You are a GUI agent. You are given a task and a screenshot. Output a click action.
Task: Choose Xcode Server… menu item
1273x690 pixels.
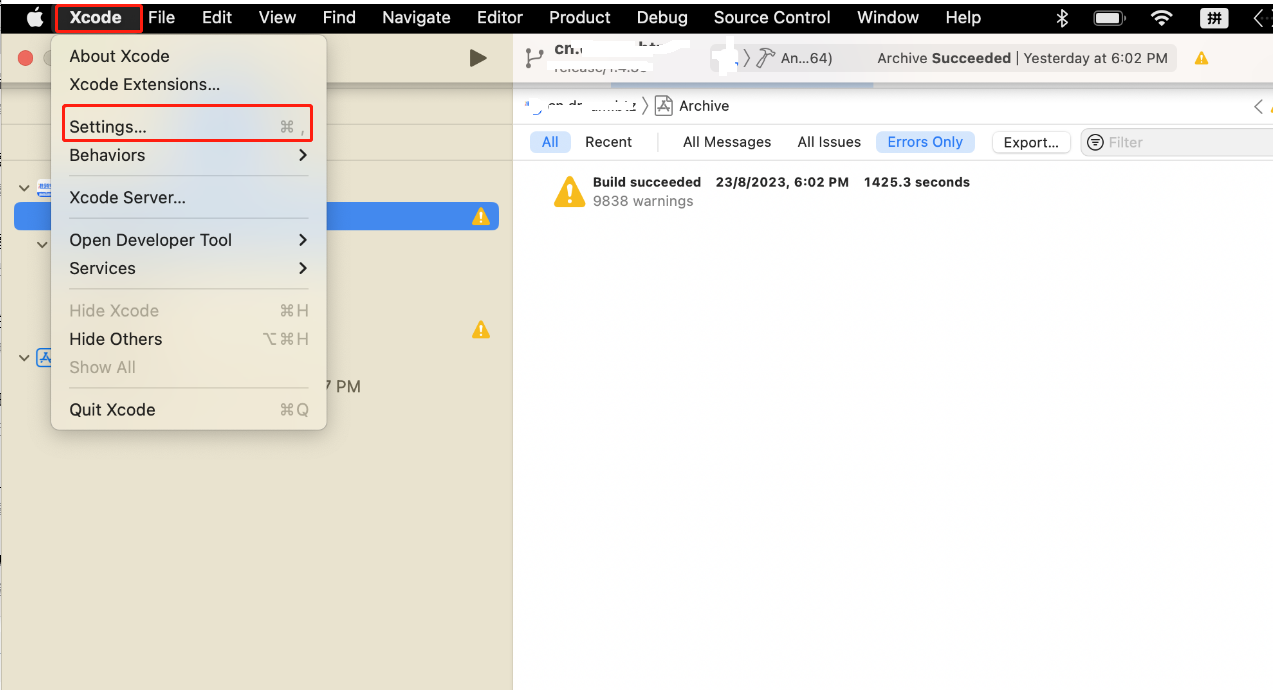pyautogui.click(x=188, y=197)
